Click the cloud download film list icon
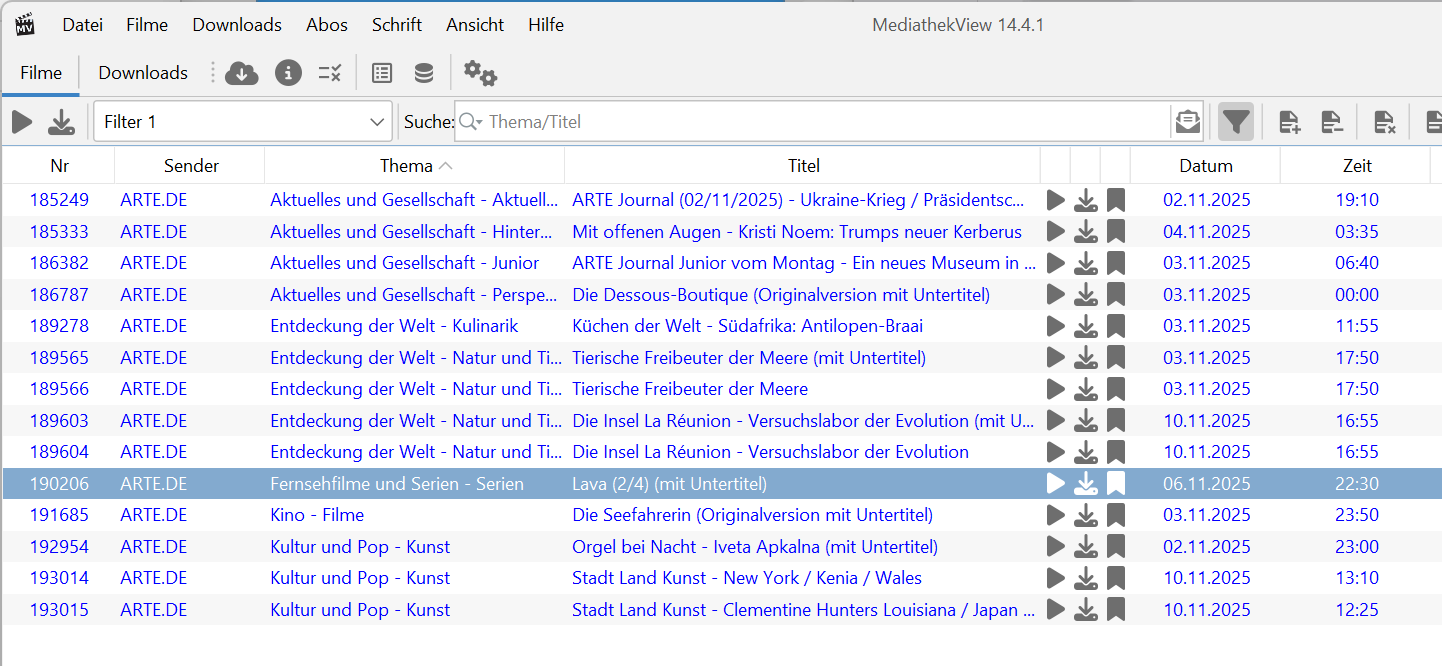 coord(242,73)
